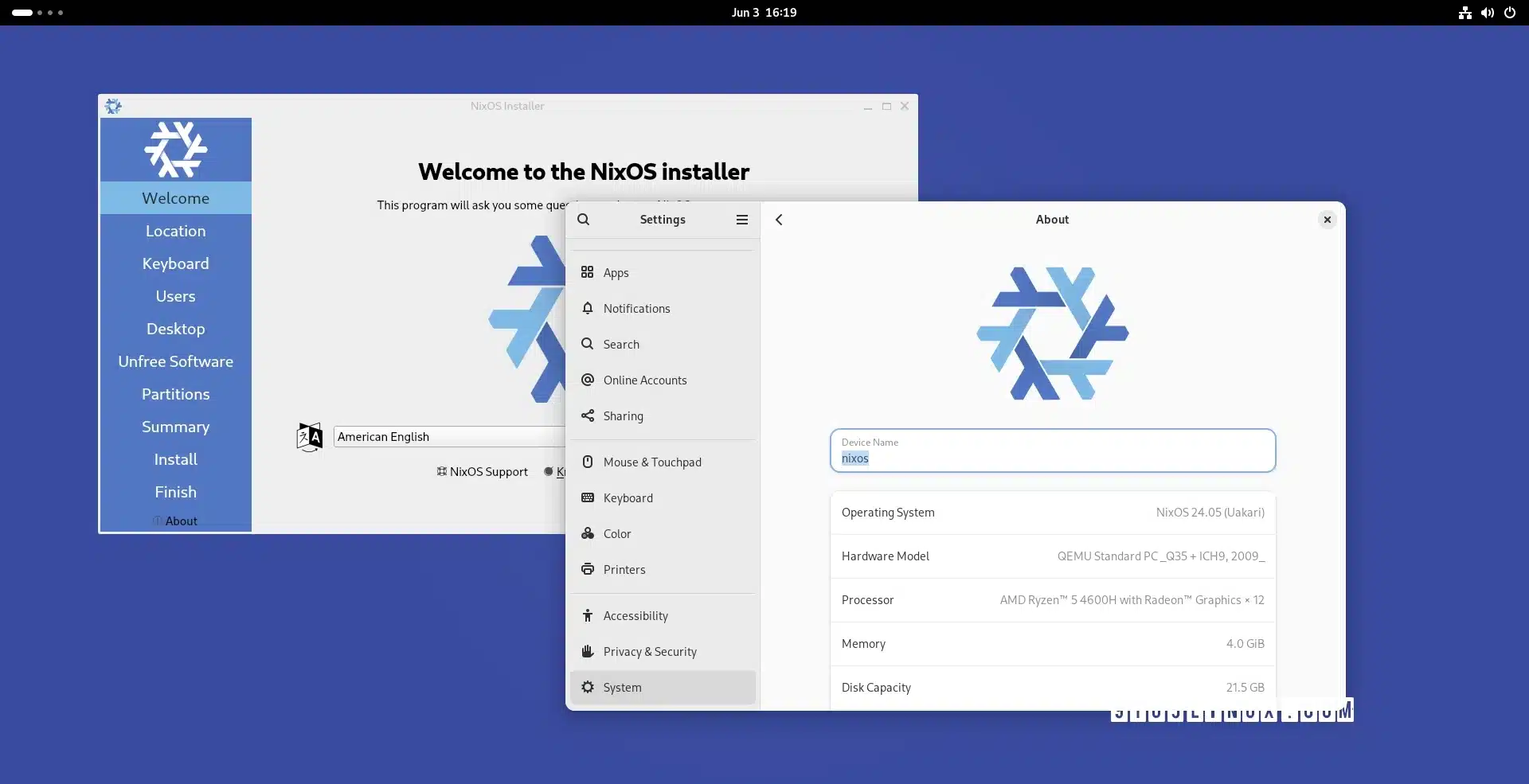Open Privacy & Security settings
1529x784 pixels.
[649, 652]
